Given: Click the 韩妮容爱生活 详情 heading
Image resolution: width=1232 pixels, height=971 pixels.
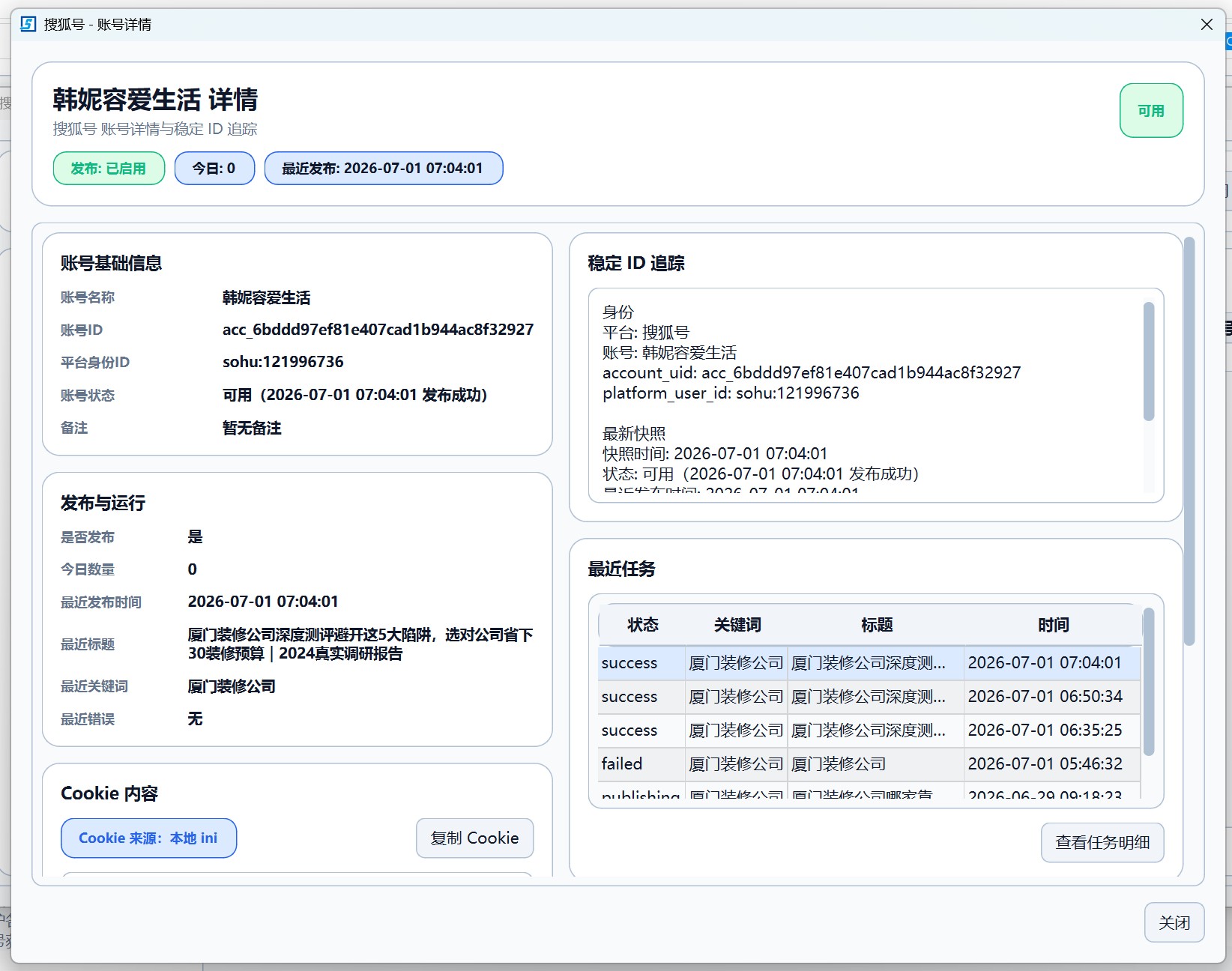Looking at the screenshot, I should 155,99.
